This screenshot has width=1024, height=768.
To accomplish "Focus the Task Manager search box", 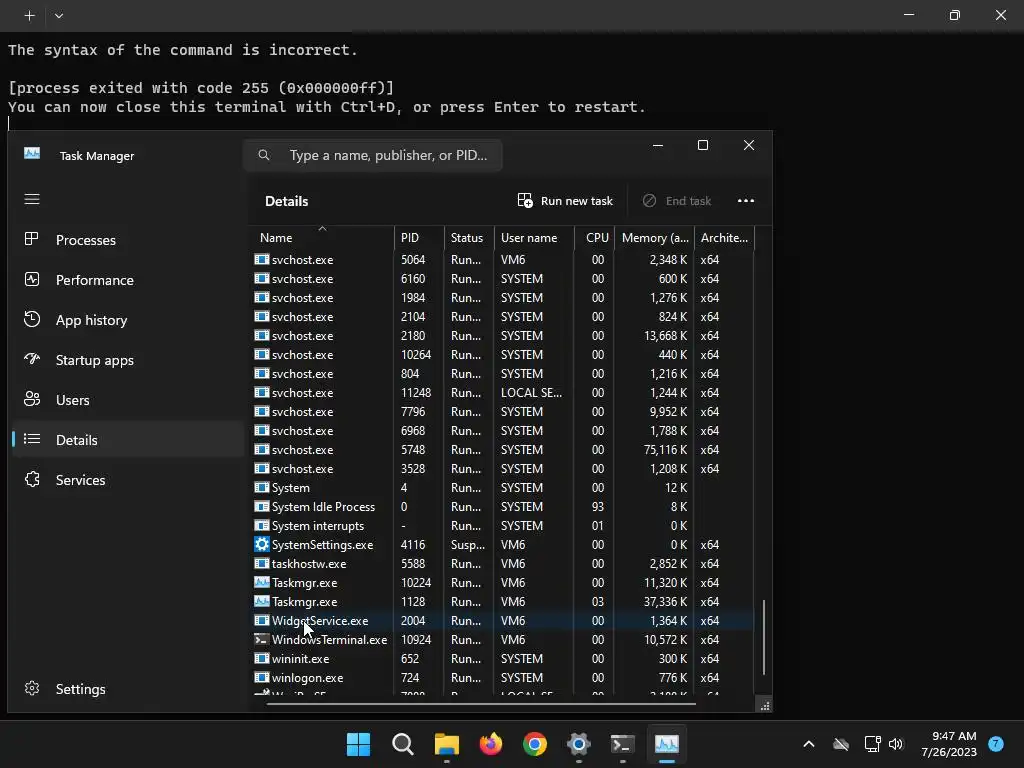I will pyautogui.click(x=373, y=155).
